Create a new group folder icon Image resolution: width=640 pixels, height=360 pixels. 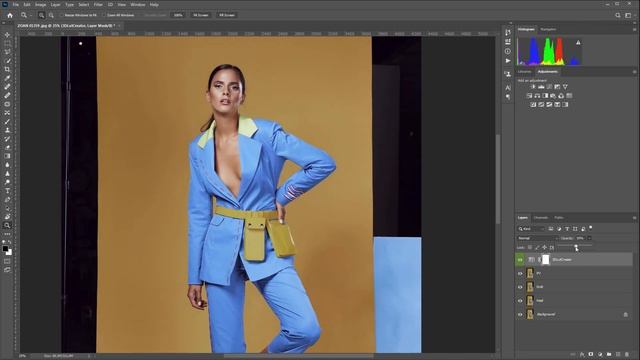point(609,354)
